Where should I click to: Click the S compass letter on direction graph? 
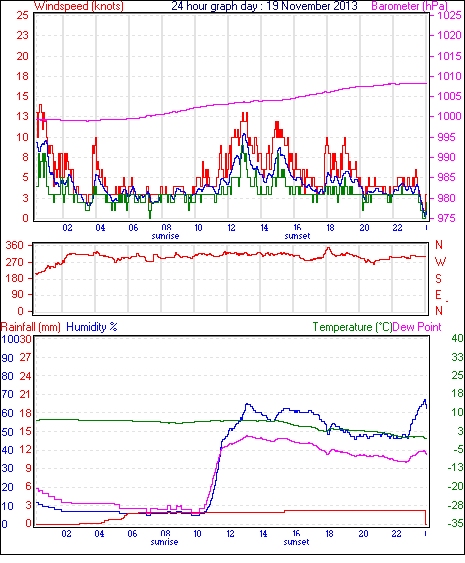pos(438,278)
